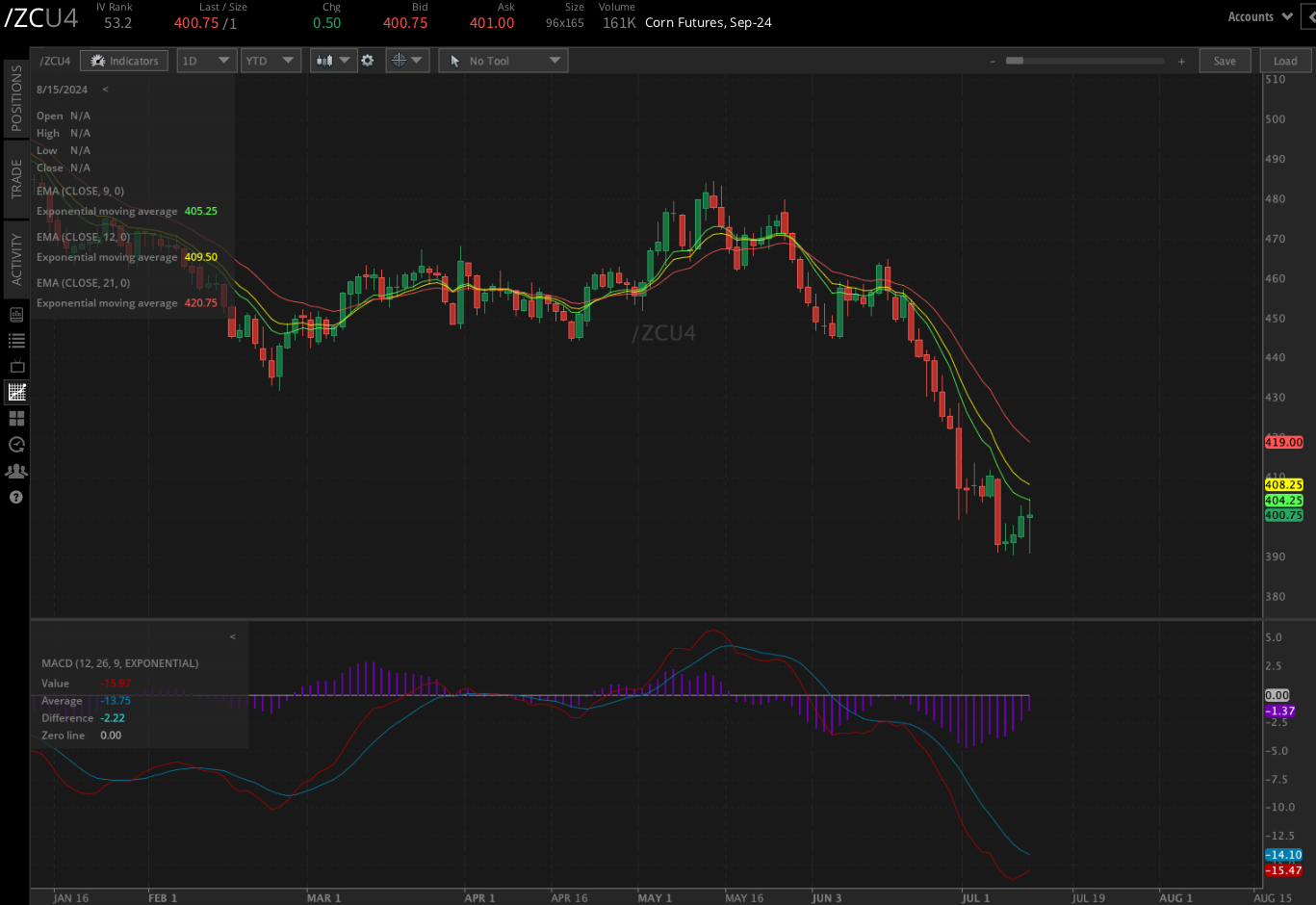Screen dimensions: 1316x905
Task: Select the chart grid icon in sidebar
Action: pyautogui.click(x=16, y=392)
